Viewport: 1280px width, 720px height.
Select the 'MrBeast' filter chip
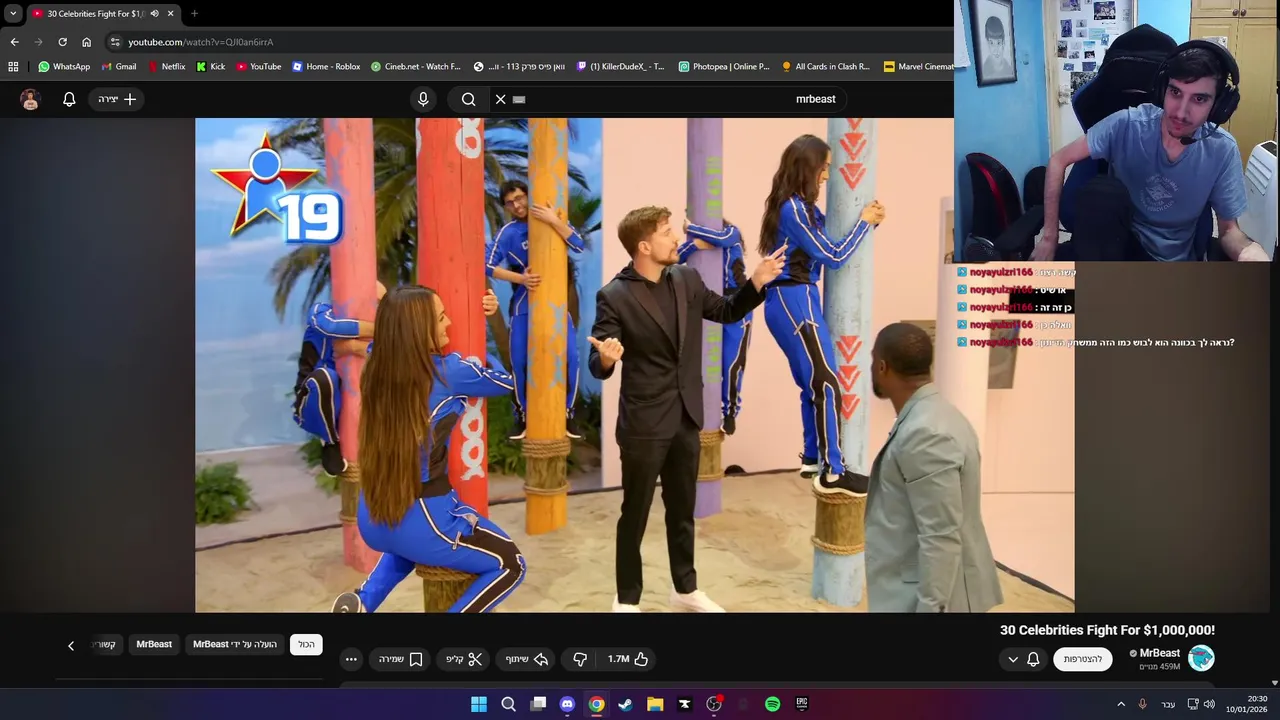pos(154,645)
